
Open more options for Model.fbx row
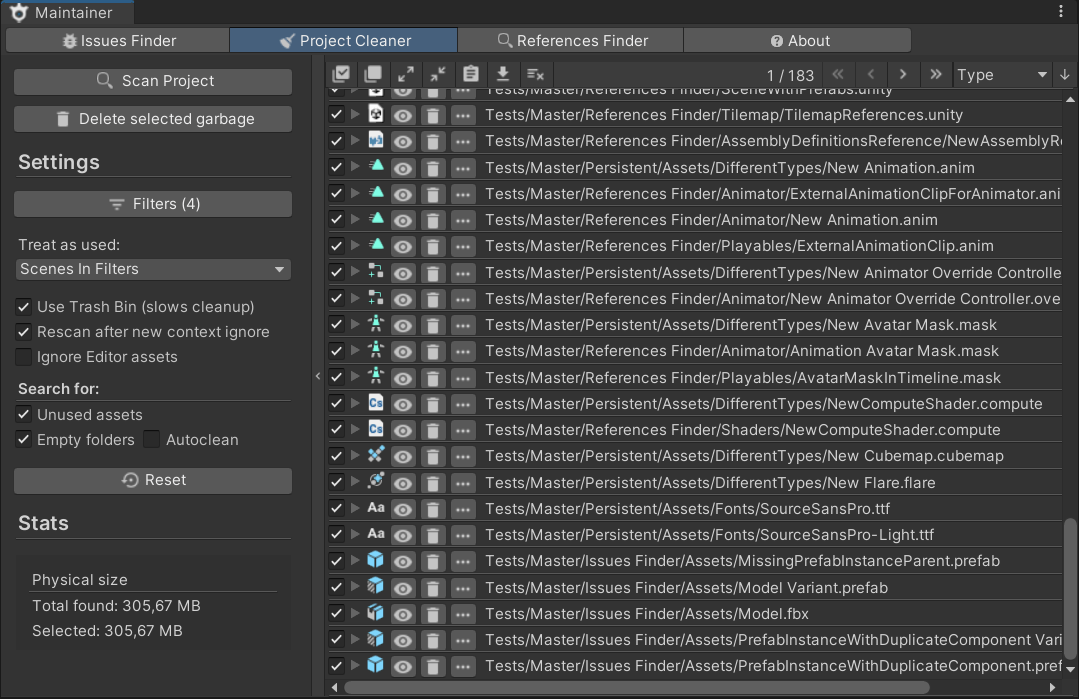463,614
